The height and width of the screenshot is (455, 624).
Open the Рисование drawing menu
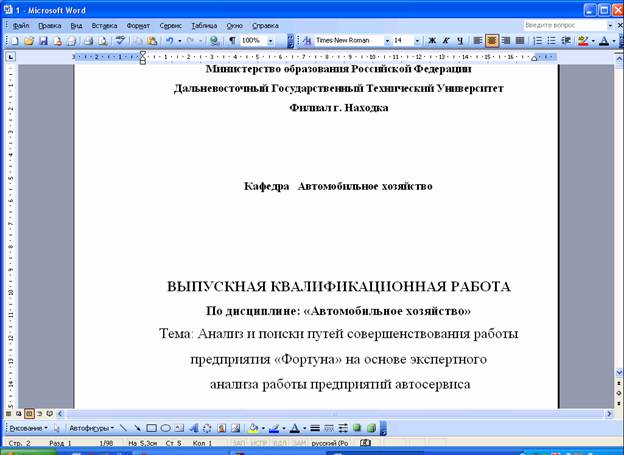[28, 428]
